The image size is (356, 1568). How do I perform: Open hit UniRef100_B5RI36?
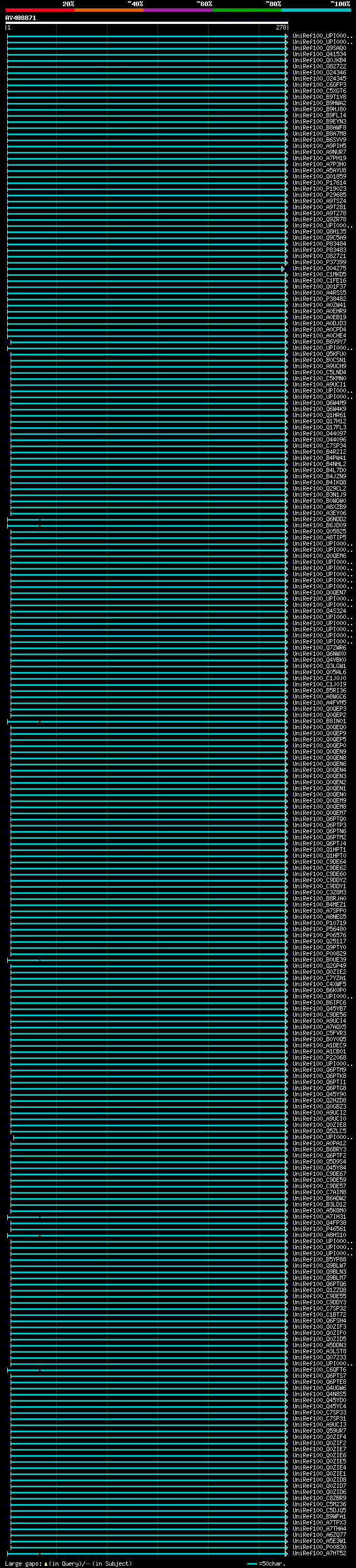[319, 690]
